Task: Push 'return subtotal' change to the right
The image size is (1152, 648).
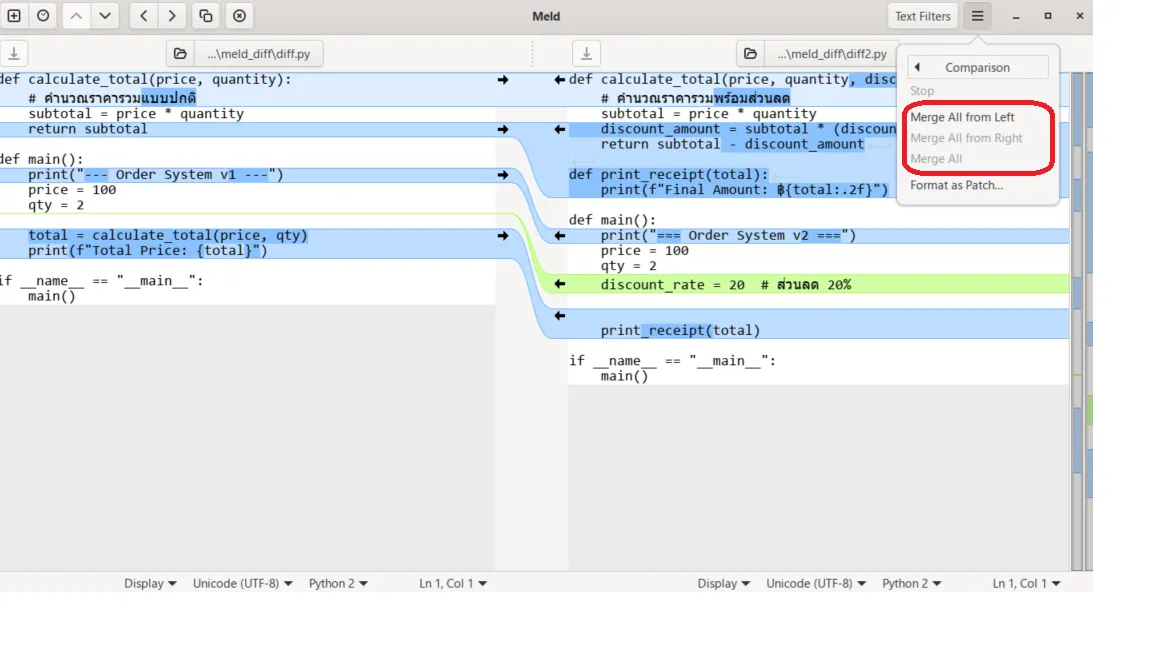Action: [503, 129]
